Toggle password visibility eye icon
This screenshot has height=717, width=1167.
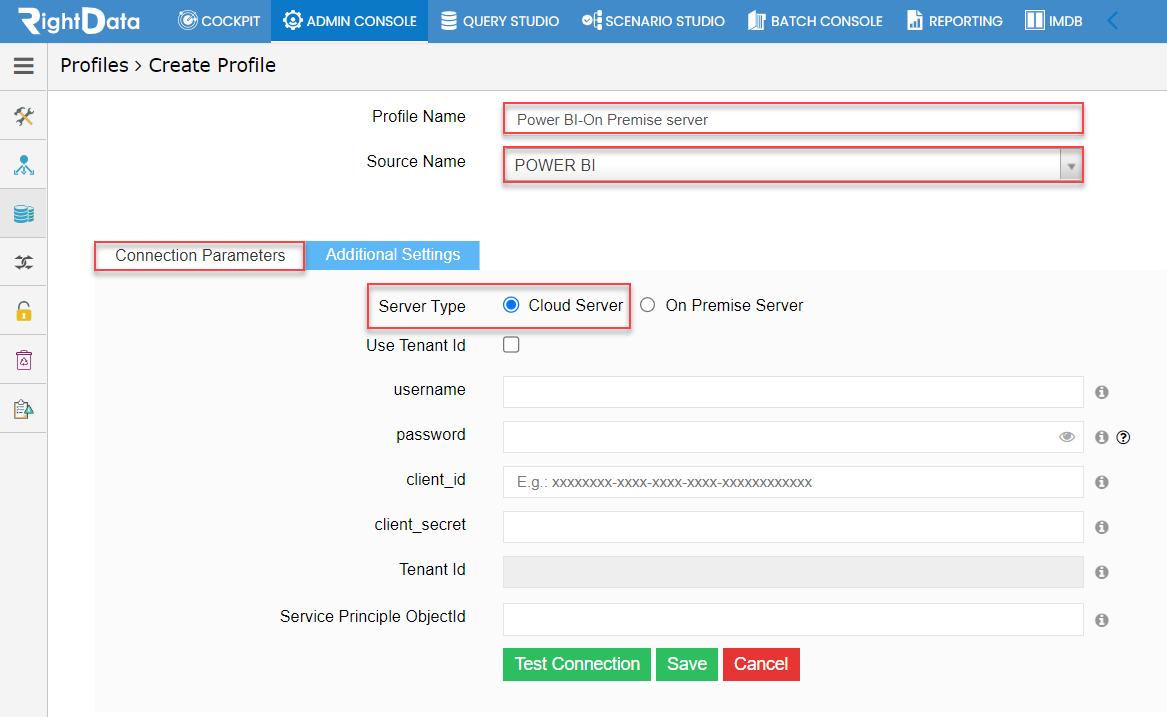tap(1067, 437)
